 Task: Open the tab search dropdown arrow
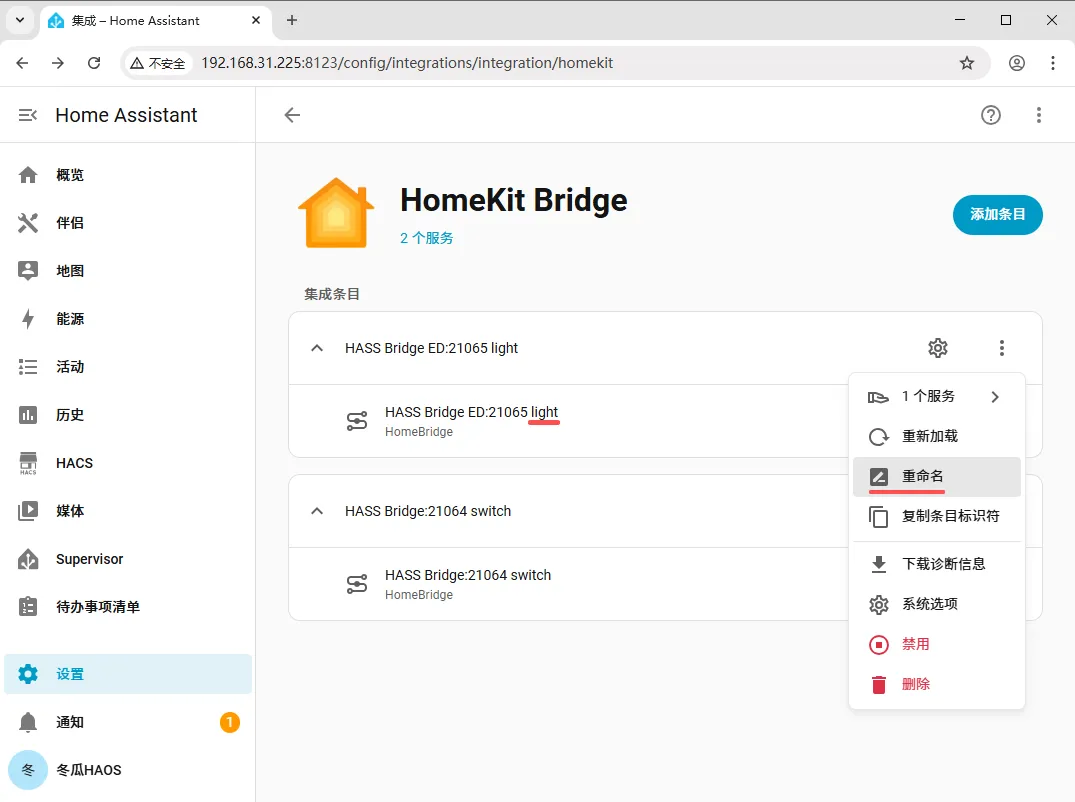click(x=20, y=20)
